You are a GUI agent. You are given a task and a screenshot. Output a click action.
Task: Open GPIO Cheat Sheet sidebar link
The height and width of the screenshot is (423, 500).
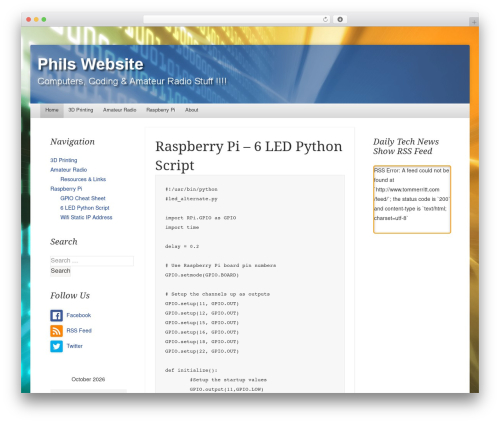[x=83, y=198]
